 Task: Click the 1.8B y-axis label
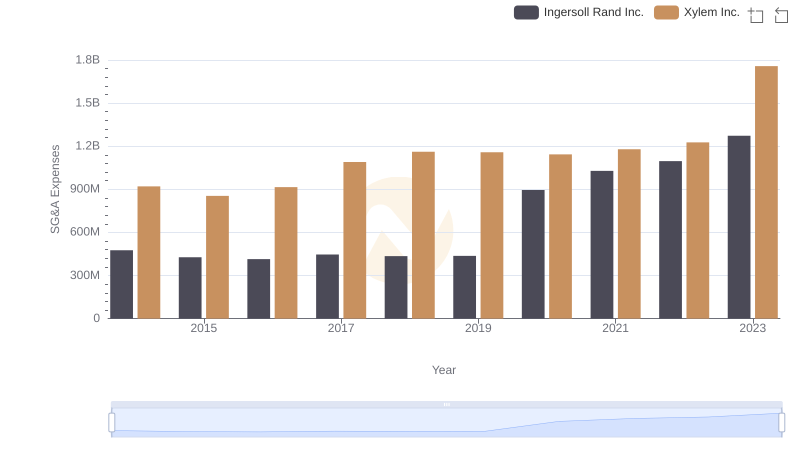(88, 60)
